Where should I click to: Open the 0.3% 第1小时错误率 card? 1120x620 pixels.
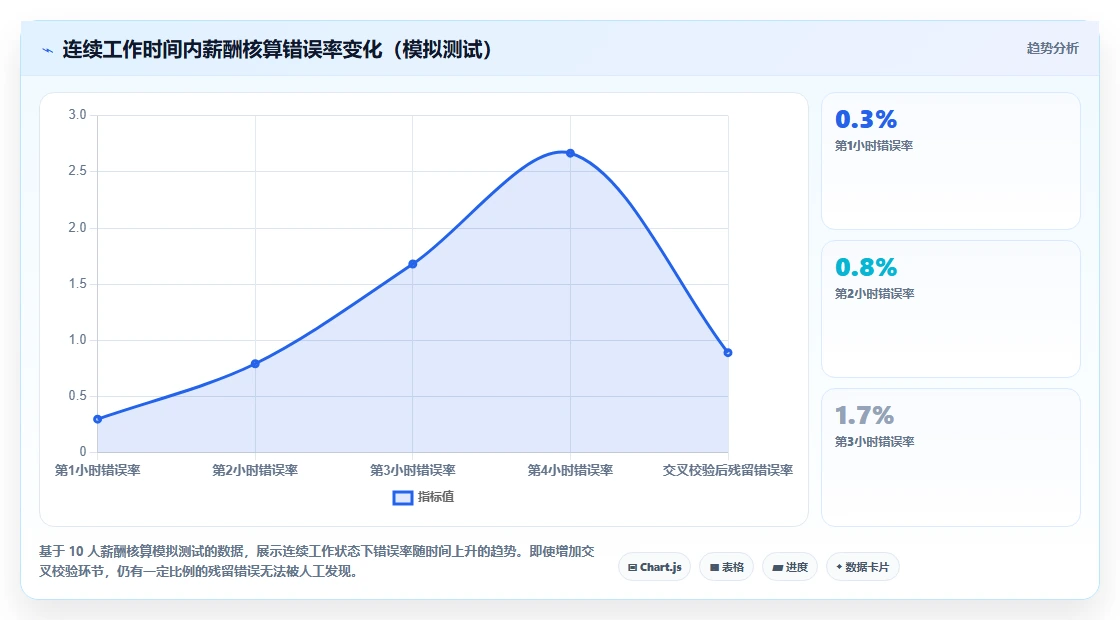951,161
